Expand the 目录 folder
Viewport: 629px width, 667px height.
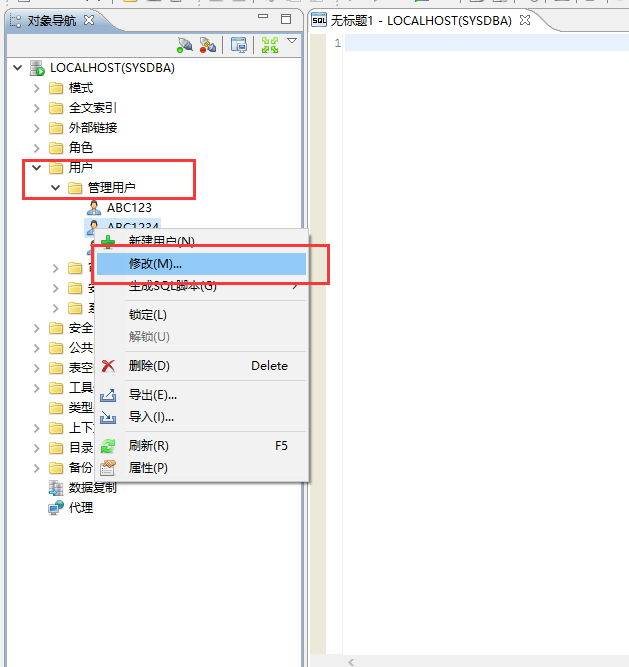(37, 448)
